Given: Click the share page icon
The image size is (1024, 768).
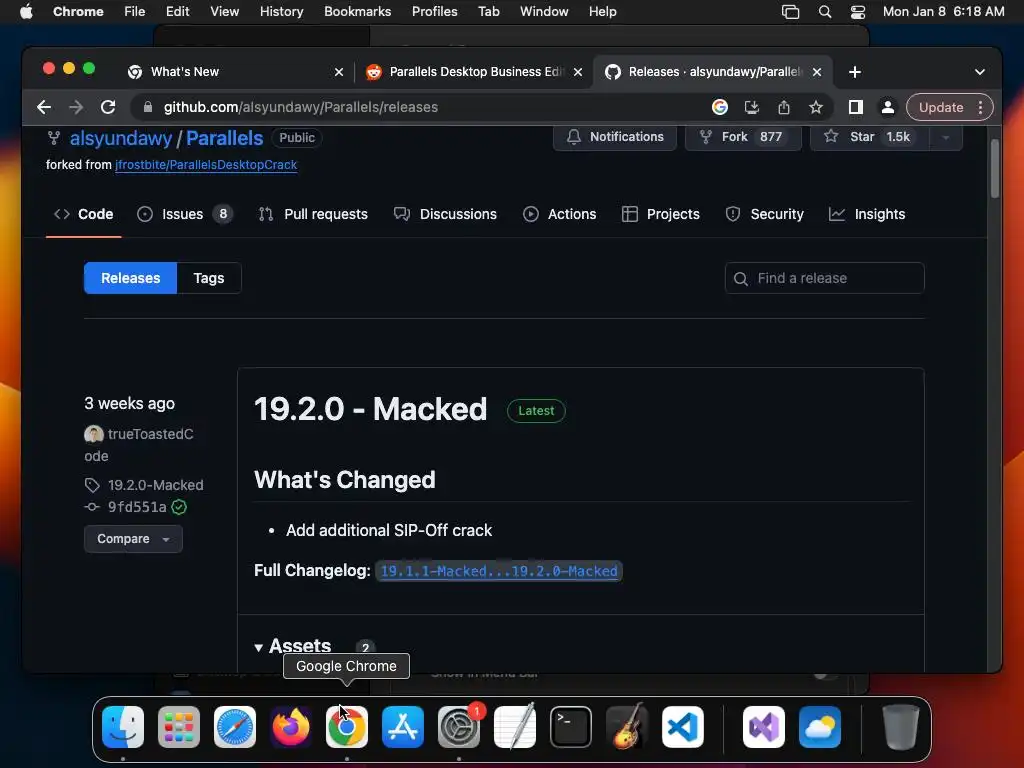Looking at the screenshot, I should coord(784,107).
